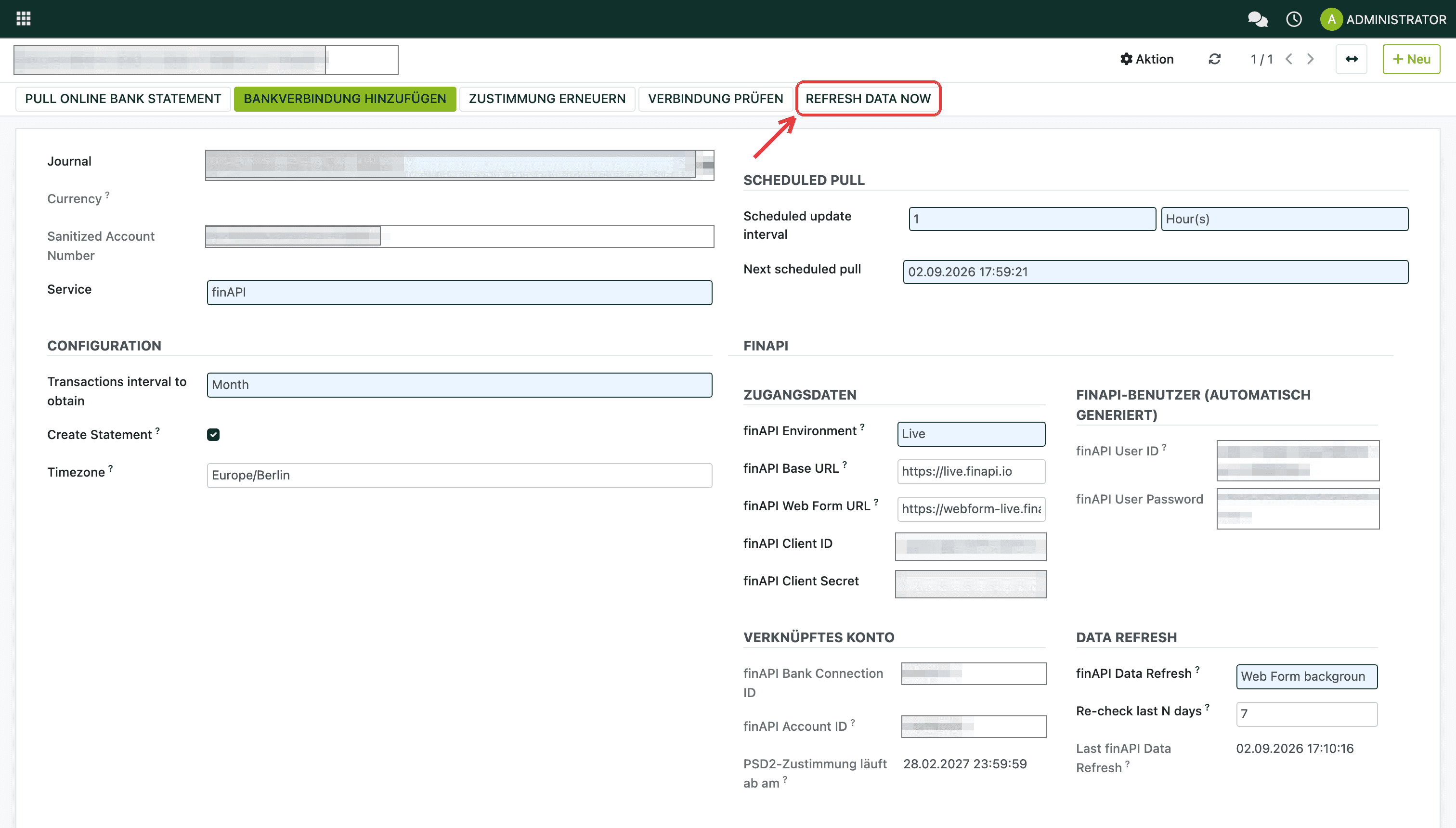Show Last finAPI Data Refresh help mark
Viewport: 1456px width, 828px height.
pos(1127,764)
